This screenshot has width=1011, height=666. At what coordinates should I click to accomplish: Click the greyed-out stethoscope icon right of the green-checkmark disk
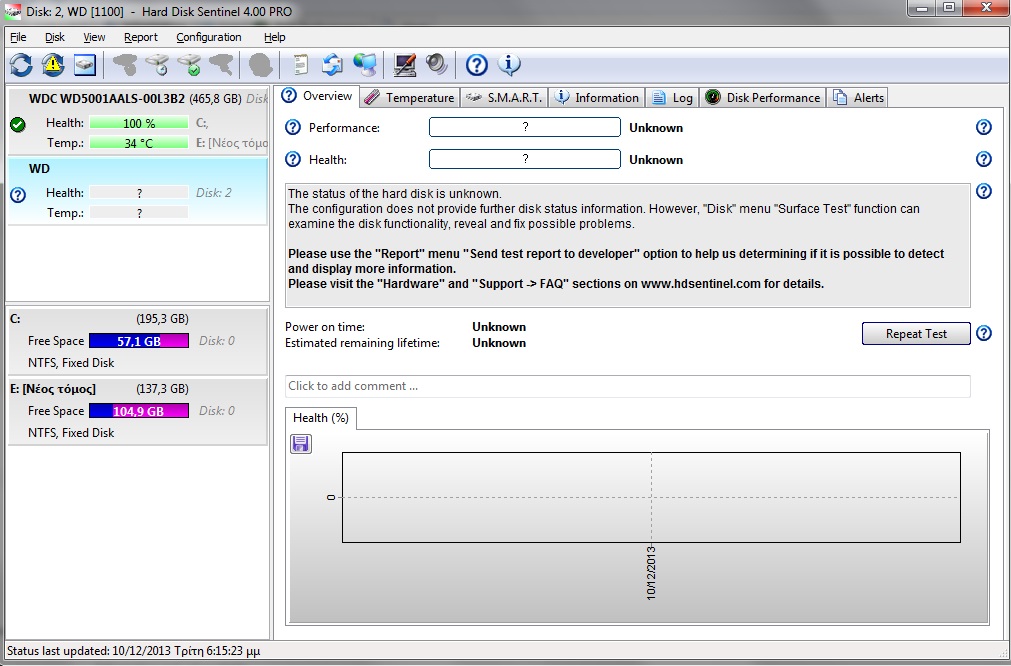click(x=221, y=64)
